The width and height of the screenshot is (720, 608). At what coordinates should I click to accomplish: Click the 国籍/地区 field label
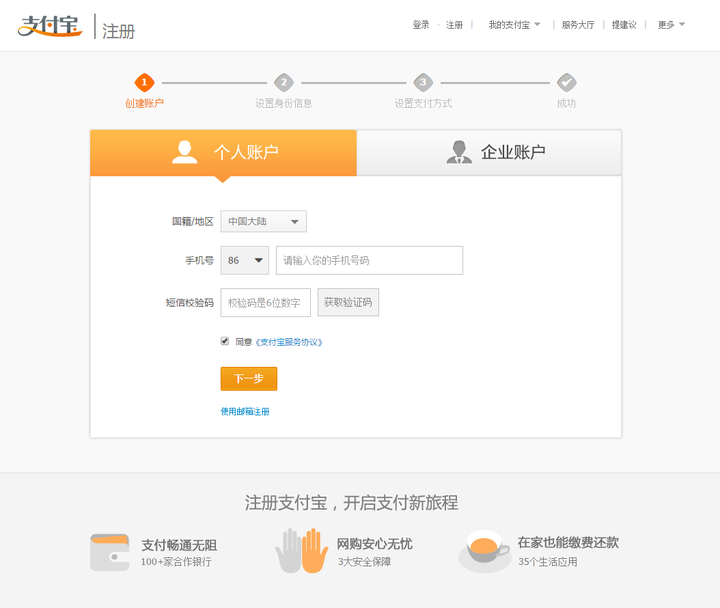pos(193,221)
